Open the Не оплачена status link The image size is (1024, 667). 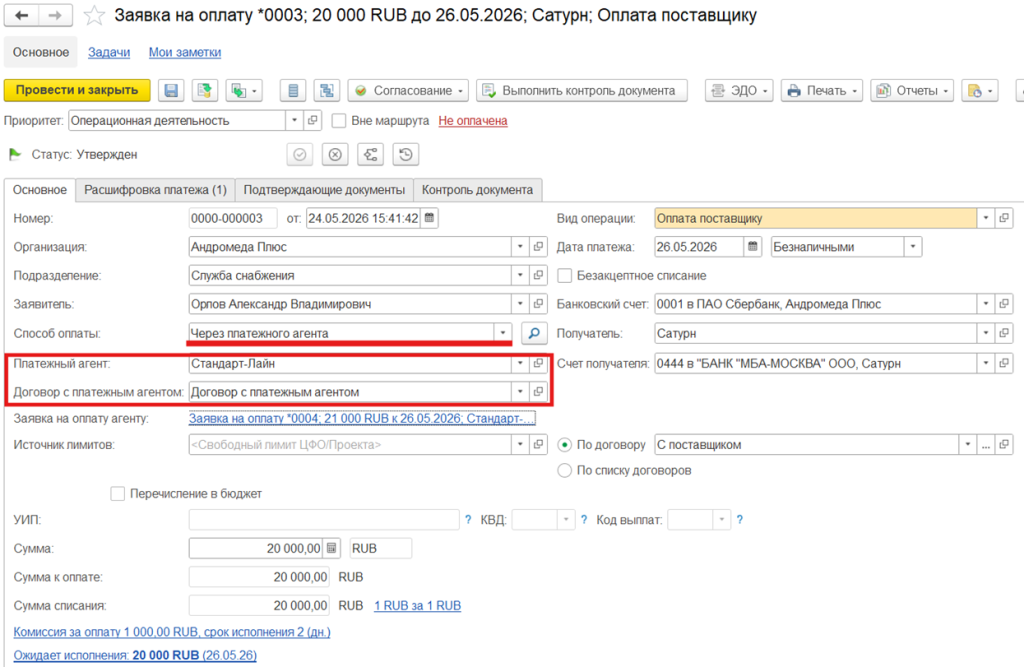(473, 121)
